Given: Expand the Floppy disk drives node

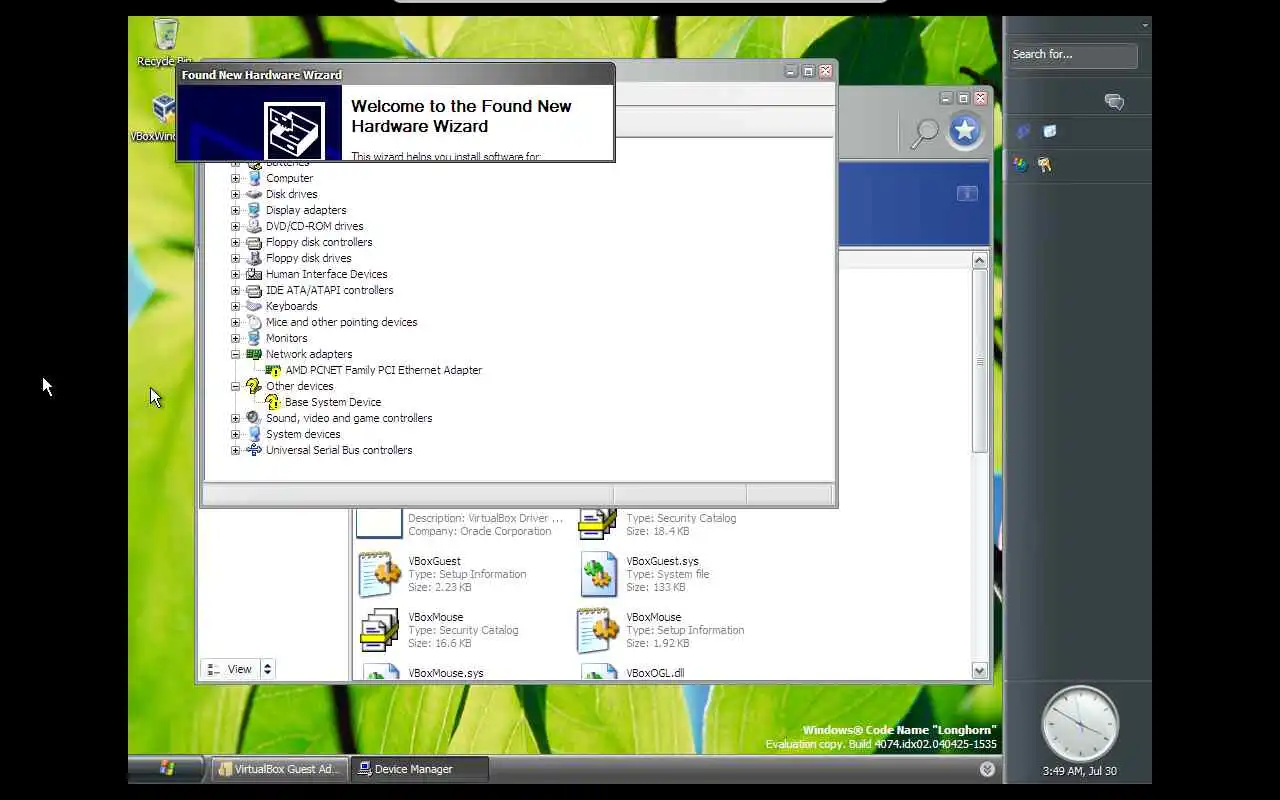Looking at the screenshot, I should click(x=236, y=258).
